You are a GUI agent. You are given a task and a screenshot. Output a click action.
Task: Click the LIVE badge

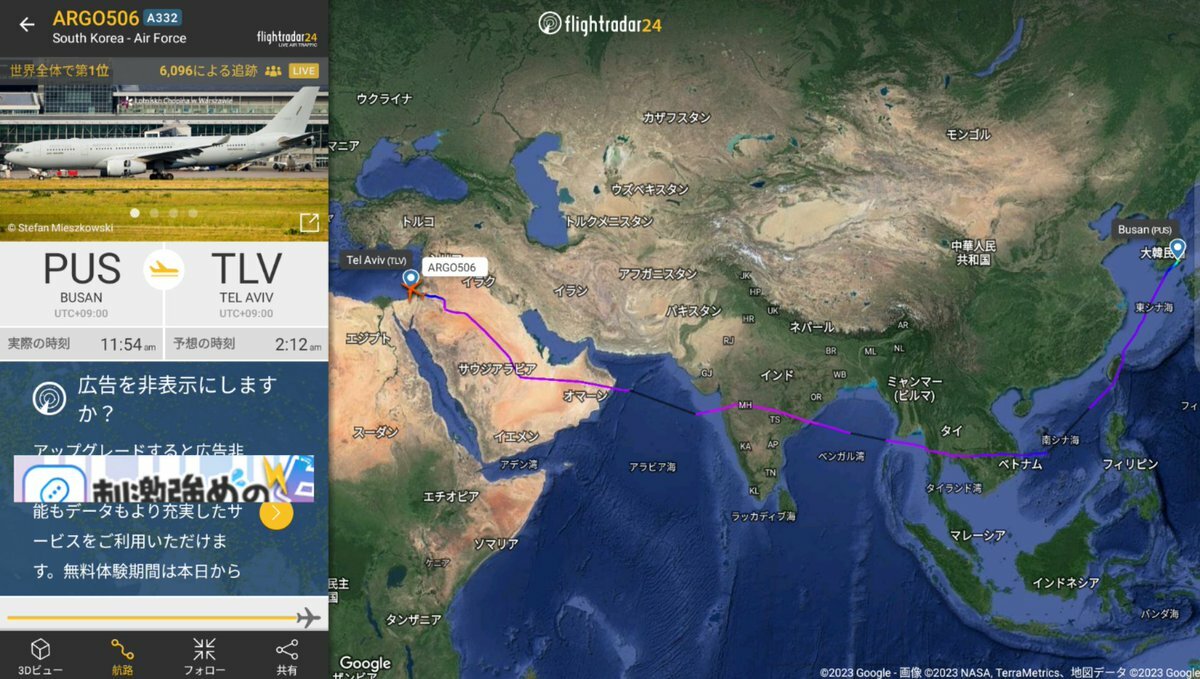pyautogui.click(x=304, y=71)
